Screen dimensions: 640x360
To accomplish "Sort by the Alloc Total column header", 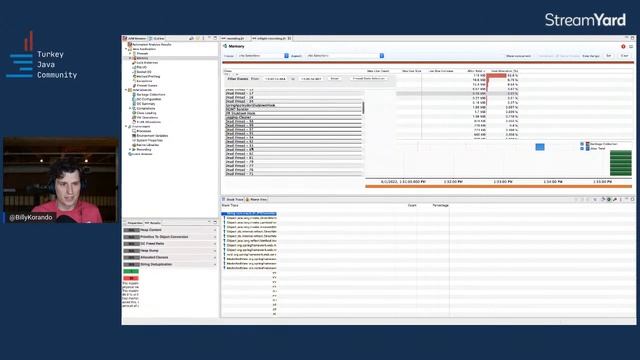I will tap(476, 71).
